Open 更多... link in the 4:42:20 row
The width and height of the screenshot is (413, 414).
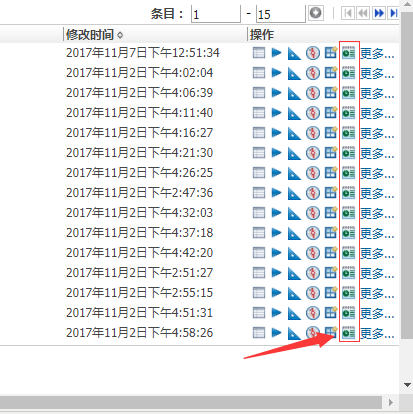[x=377, y=253]
